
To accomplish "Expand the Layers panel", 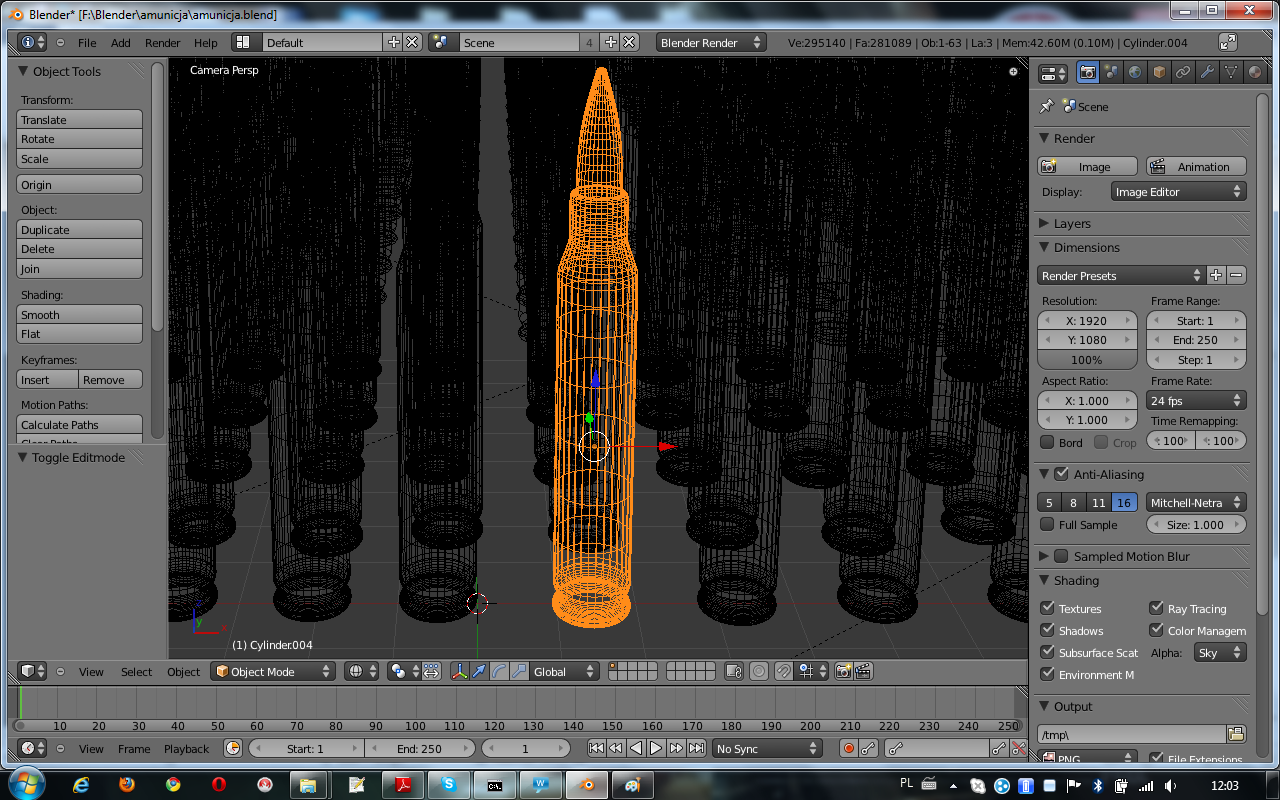I will tap(1072, 223).
